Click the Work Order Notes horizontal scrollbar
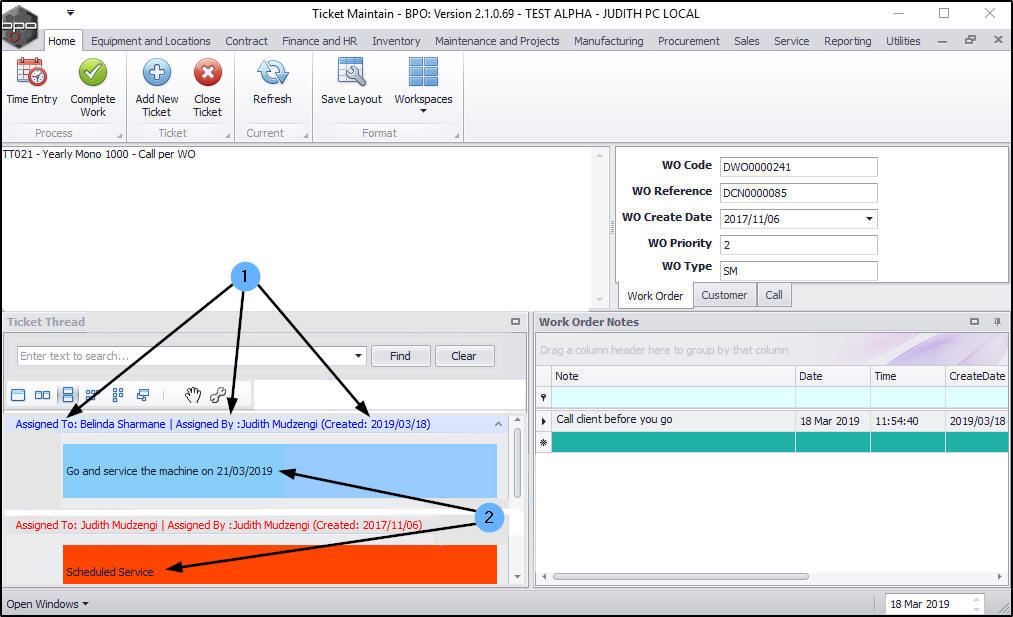The height and width of the screenshot is (617, 1013). (681, 576)
